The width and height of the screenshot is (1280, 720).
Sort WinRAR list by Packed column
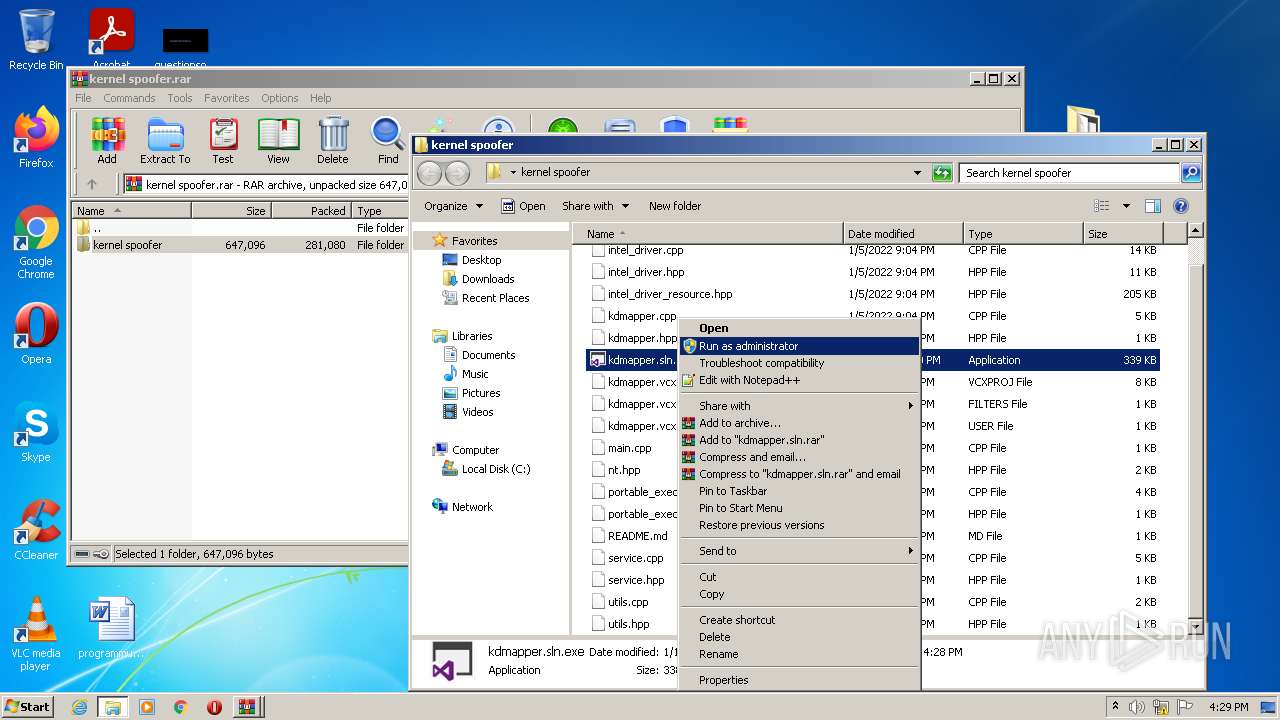pyautogui.click(x=311, y=211)
